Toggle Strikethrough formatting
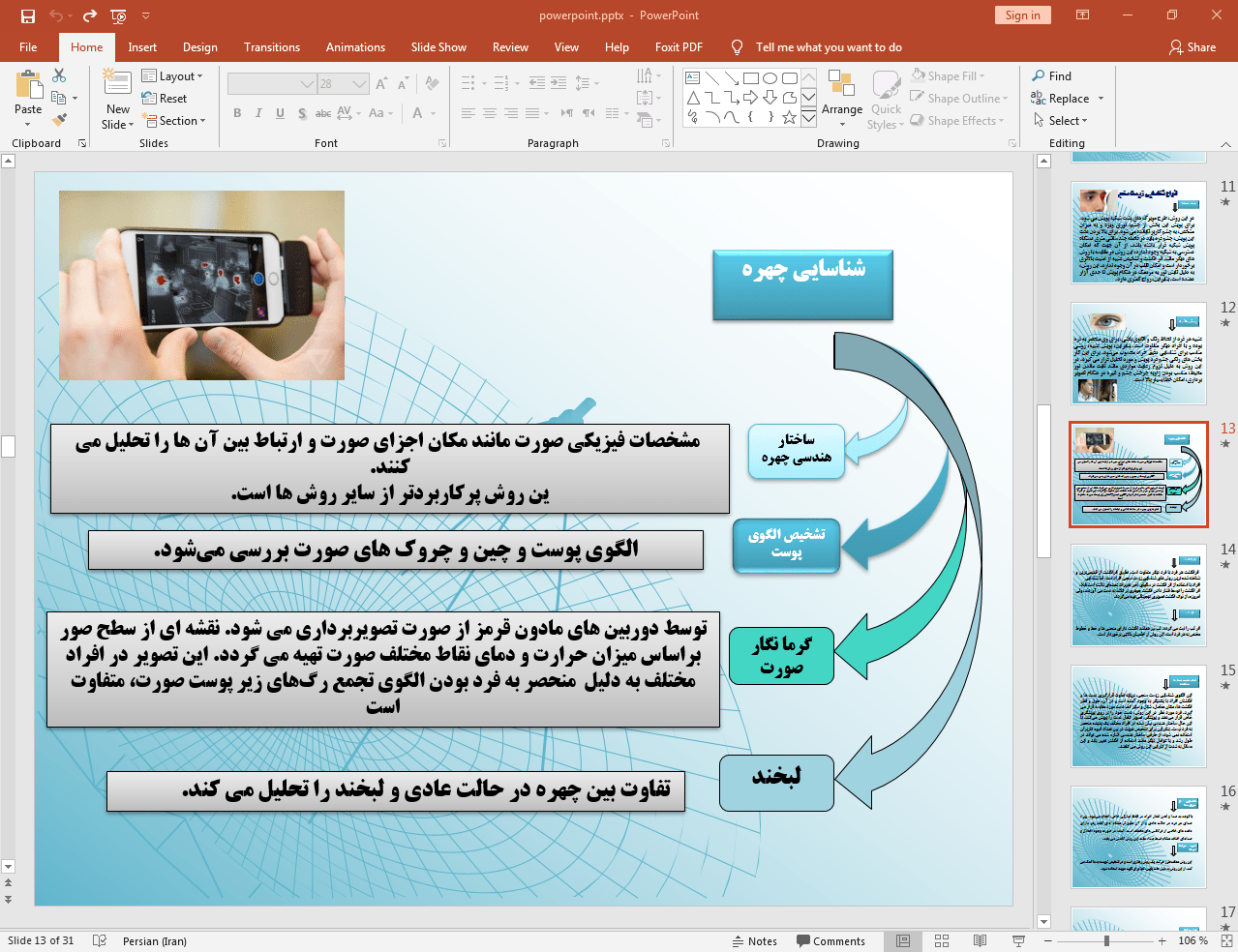 tap(323, 113)
